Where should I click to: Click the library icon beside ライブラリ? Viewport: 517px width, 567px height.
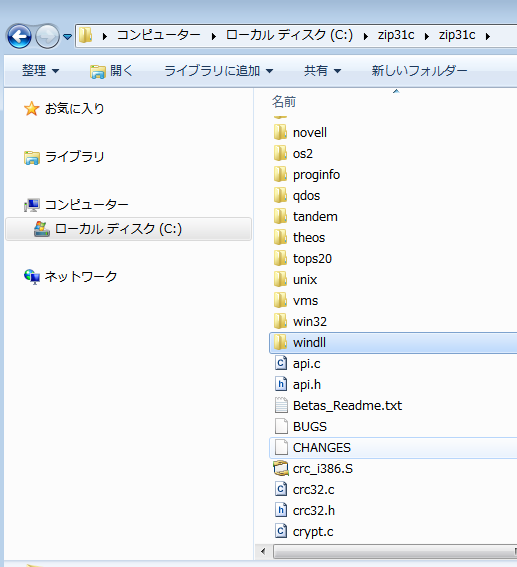[x=31, y=157]
